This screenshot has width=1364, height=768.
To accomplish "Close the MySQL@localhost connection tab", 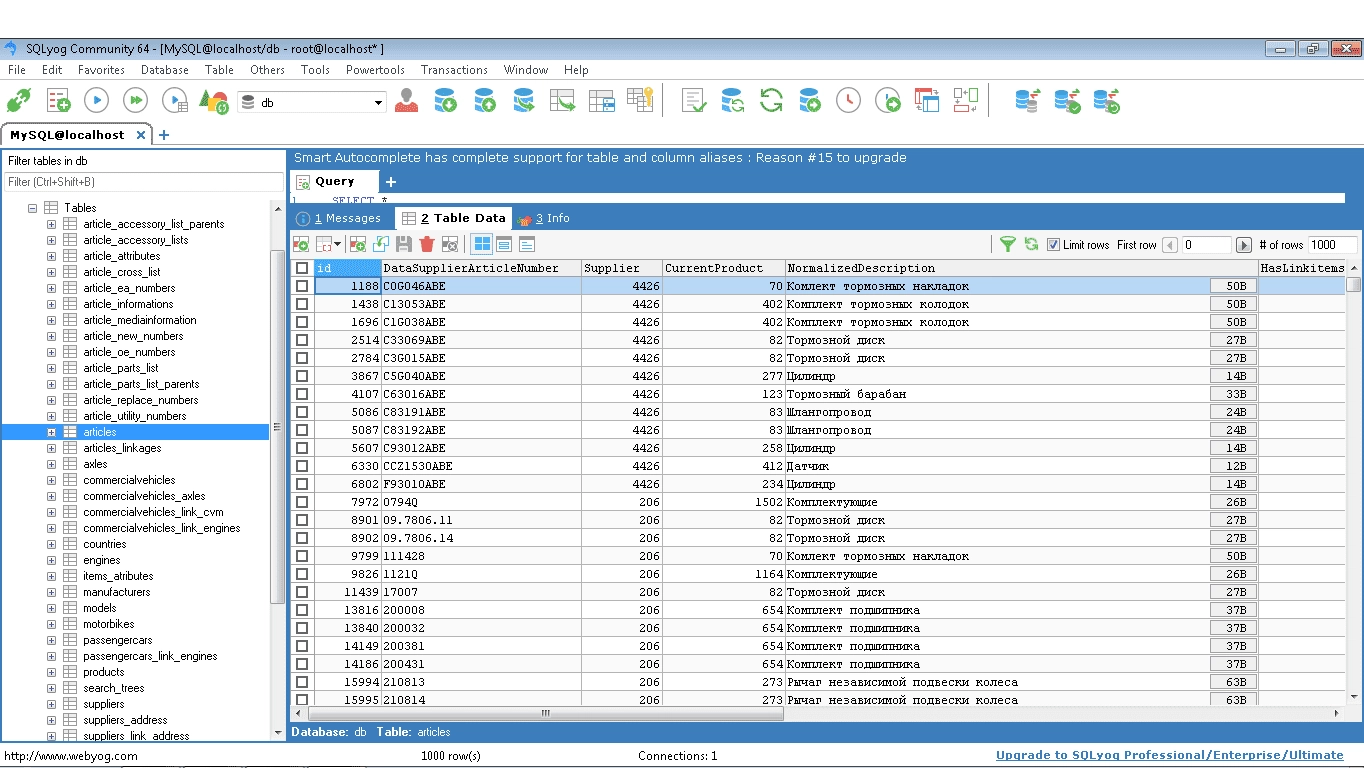I will coord(141,135).
